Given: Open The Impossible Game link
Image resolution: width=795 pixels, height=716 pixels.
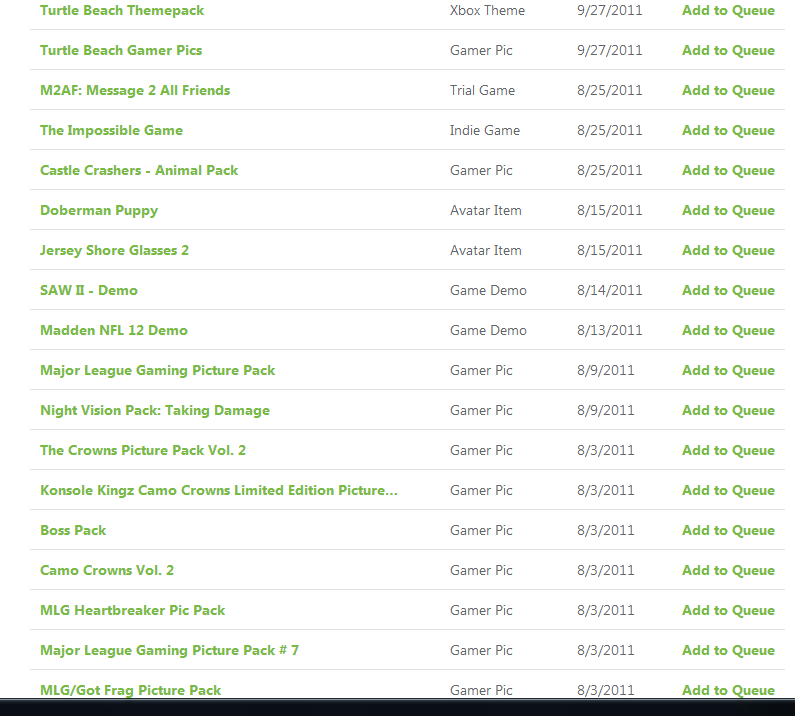Looking at the screenshot, I should (x=112, y=131).
